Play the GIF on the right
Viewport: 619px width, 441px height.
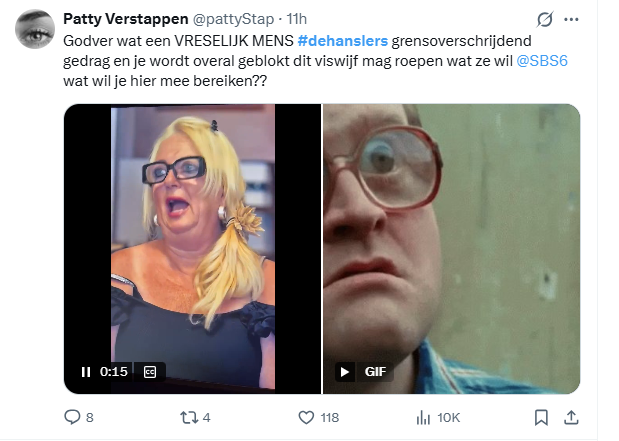pyautogui.click(x=345, y=372)
